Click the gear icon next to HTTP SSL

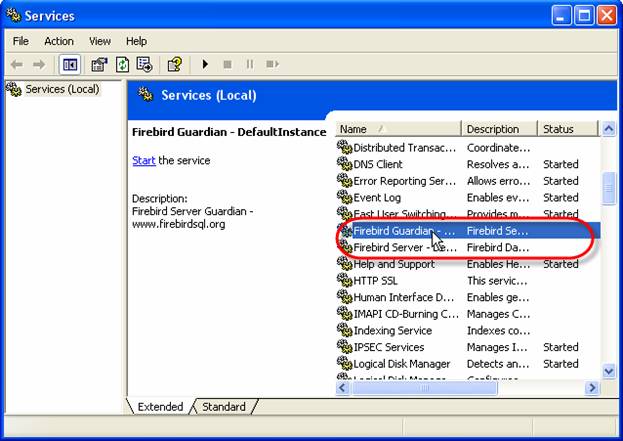coord(345,281)
